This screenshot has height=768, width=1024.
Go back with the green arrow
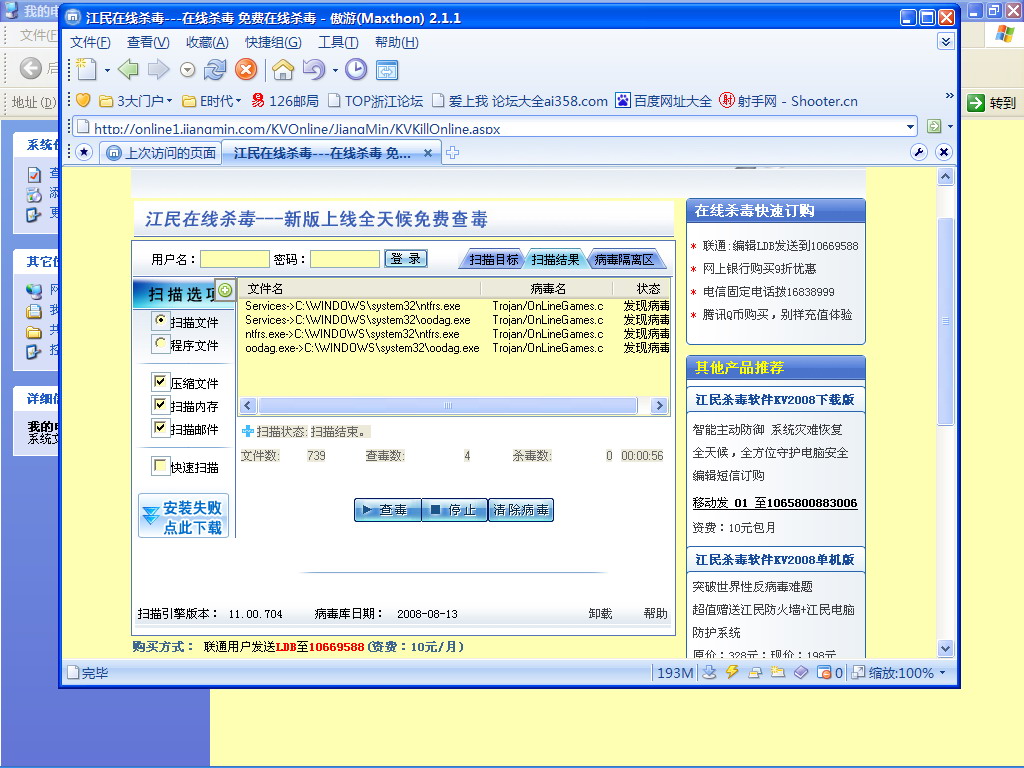click(x=128, y=69)
